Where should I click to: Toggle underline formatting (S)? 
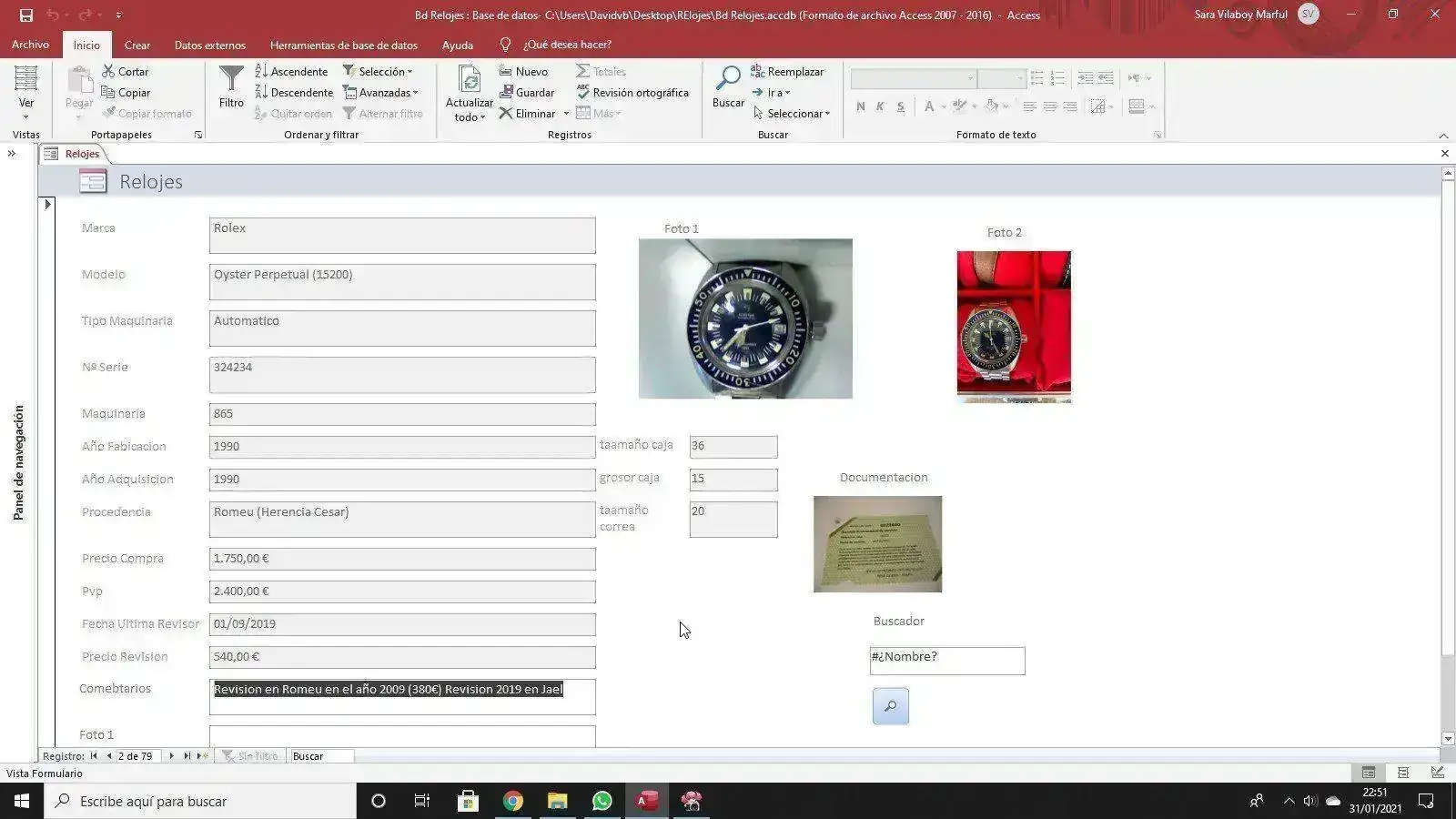[x=899, y=106]
